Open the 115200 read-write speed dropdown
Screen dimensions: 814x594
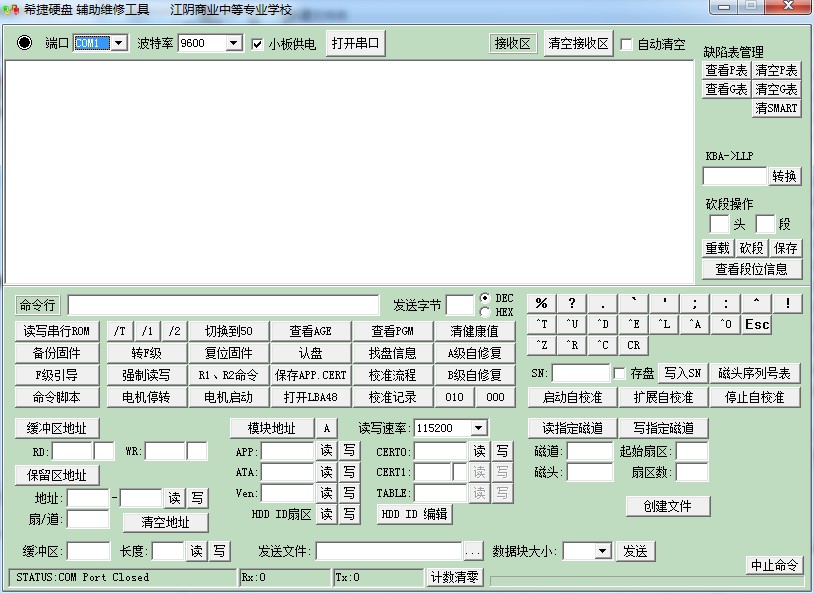pos(478,428)
